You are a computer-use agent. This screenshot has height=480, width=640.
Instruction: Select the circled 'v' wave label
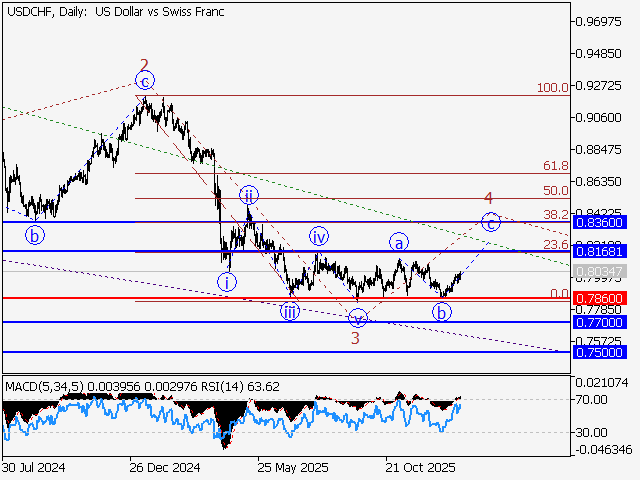358,318
